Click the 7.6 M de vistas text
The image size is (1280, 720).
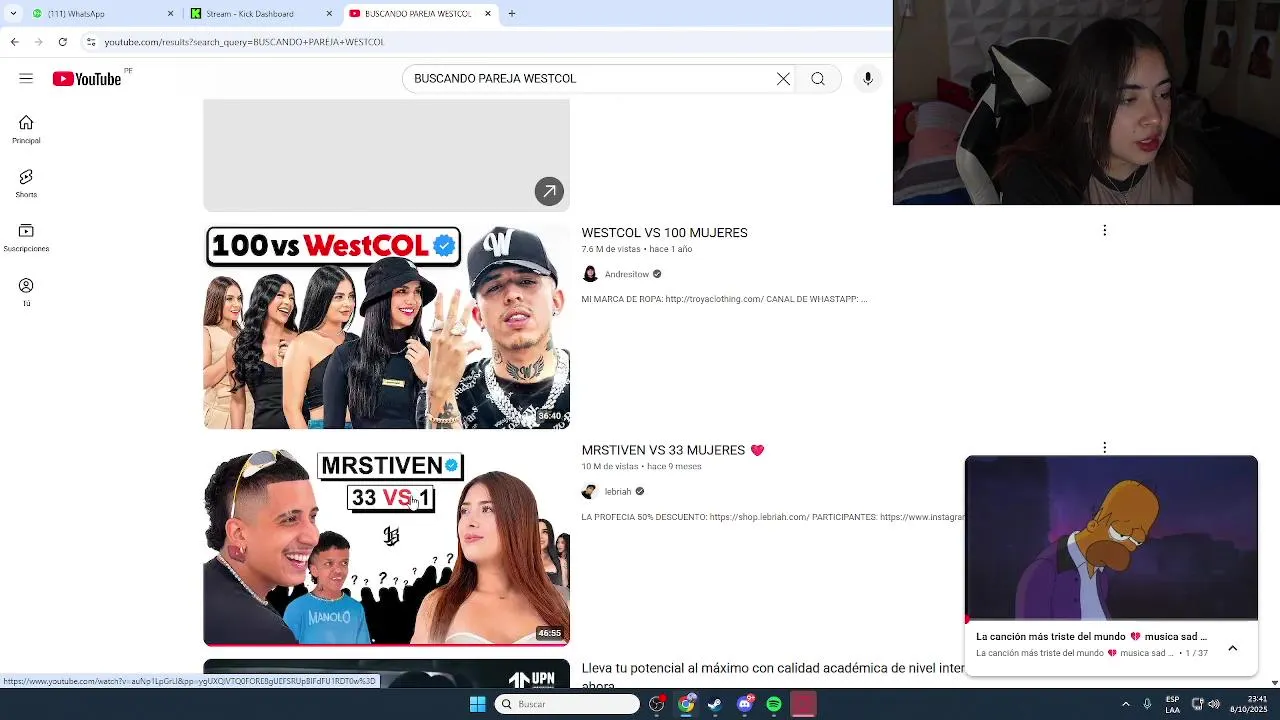(x=610, y=249)
